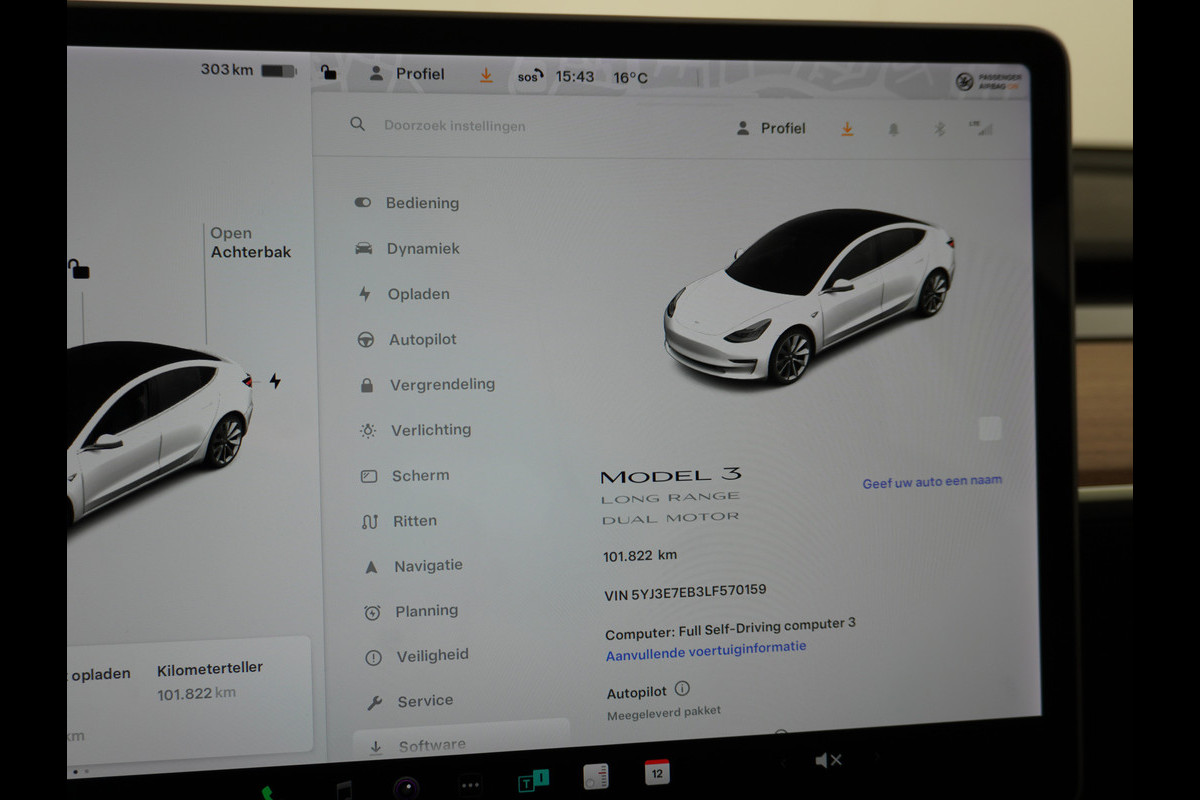Viewport: 1200px width, 800px height.
Task: Click orange download icon in settings header
Action: click(847, 128)
